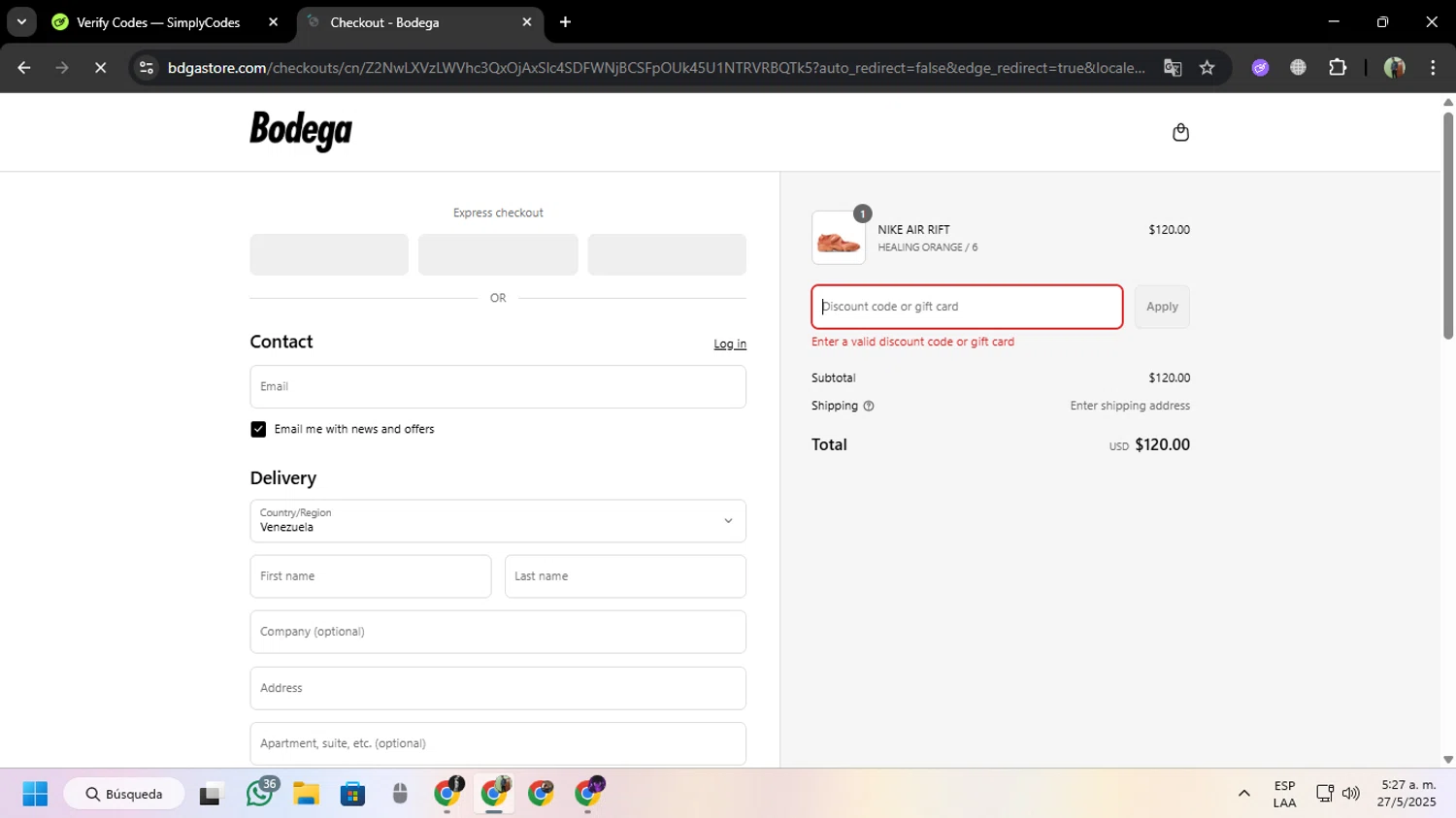Click the network tray icon
Screen dimensions: 1456x818
point(1324,794)
